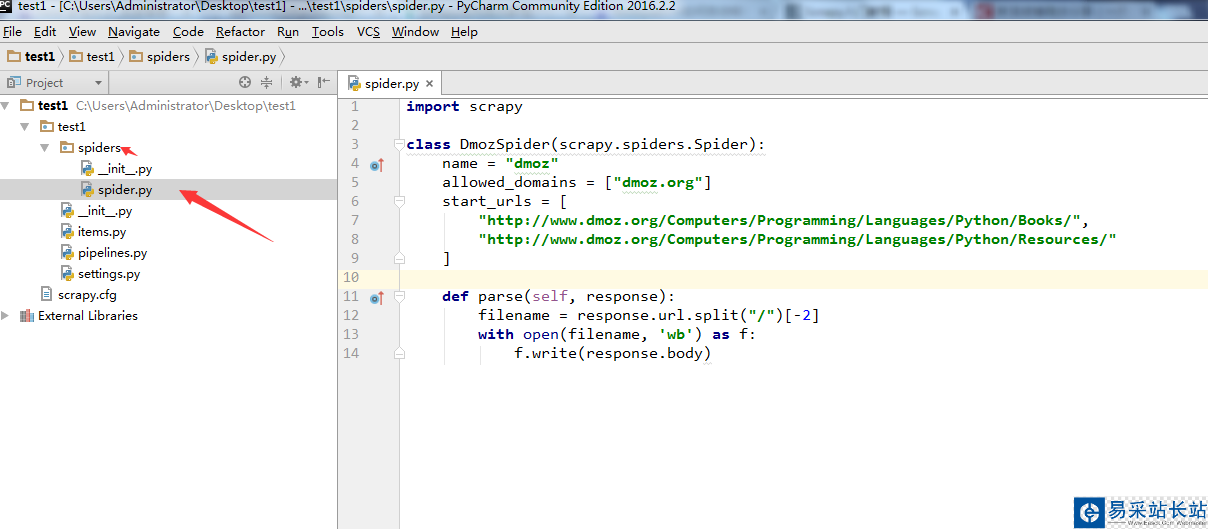This screenshot has width=1208, height=529.
Task: Hide the Project tool window
Action: point(323,83)
